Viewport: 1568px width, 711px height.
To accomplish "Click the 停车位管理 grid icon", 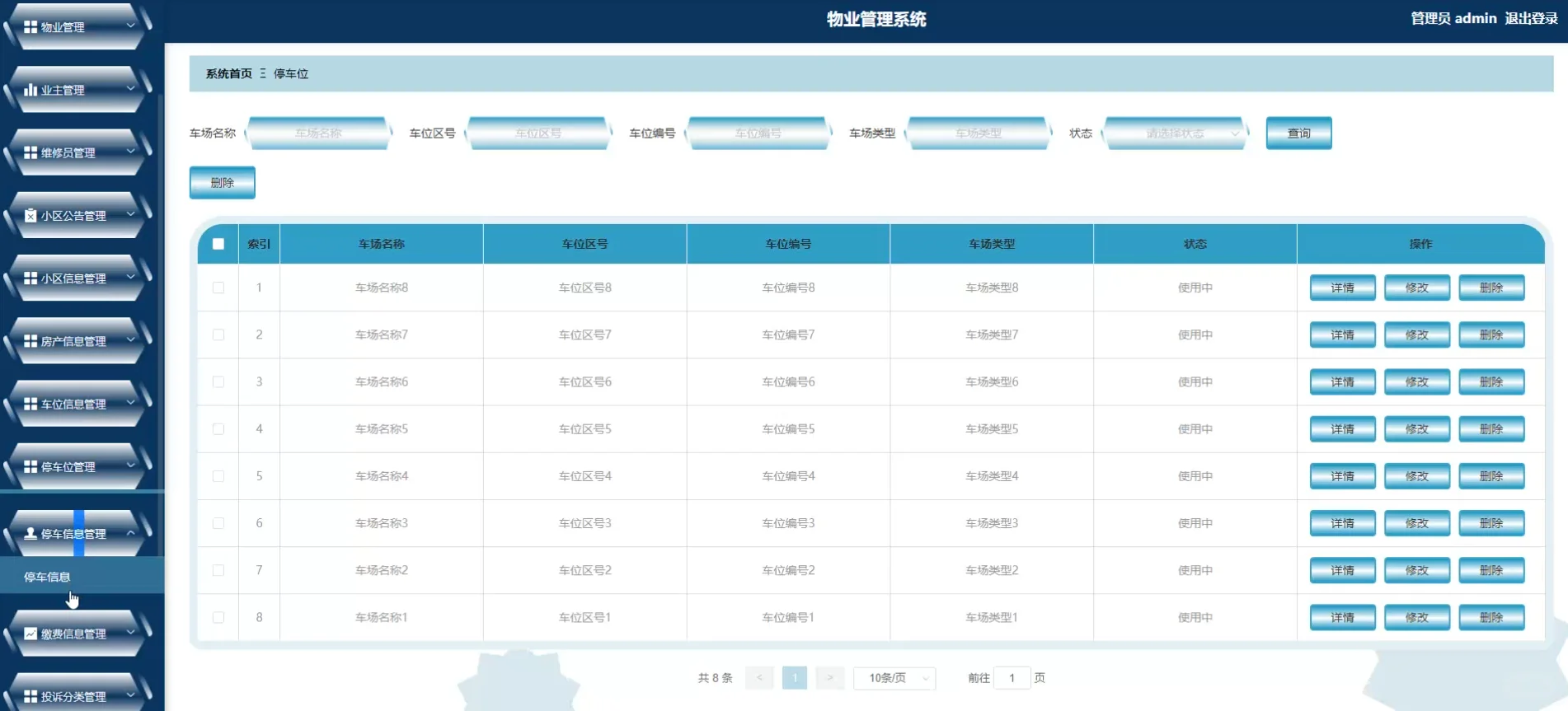I will click(x=31, y=466).
